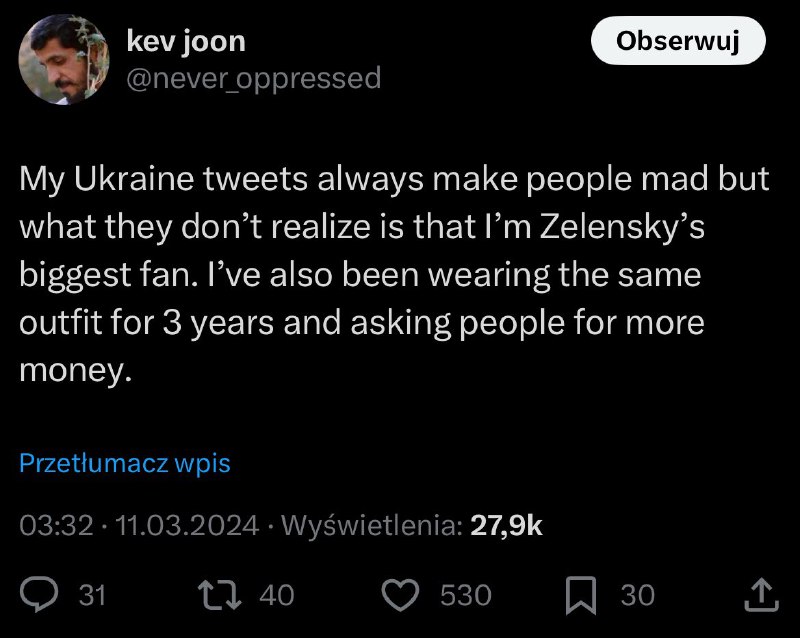Click the tweet text about Ukraine tweets
The height and width of the screenshot is (638, 800).
pyautogui.click(x=394, y=275)
